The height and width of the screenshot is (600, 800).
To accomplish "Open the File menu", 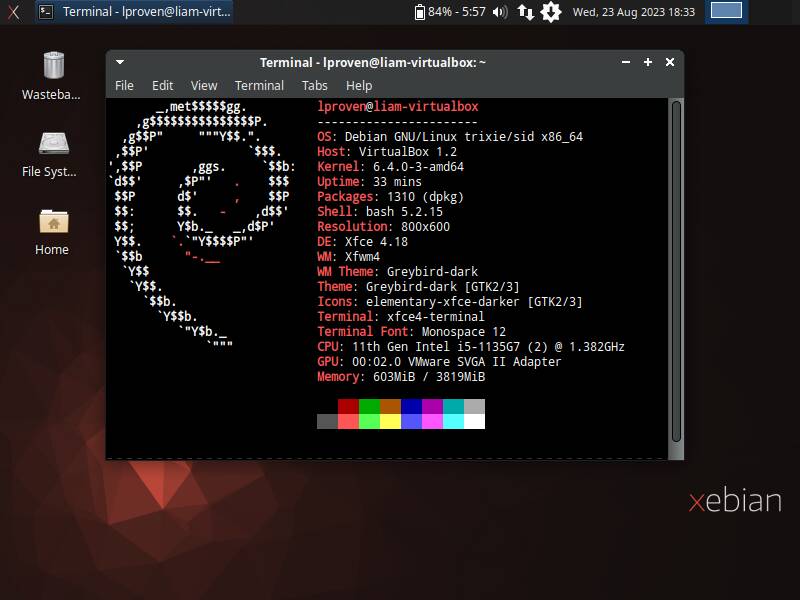I will pyautogui.click(x=124, y=86).
